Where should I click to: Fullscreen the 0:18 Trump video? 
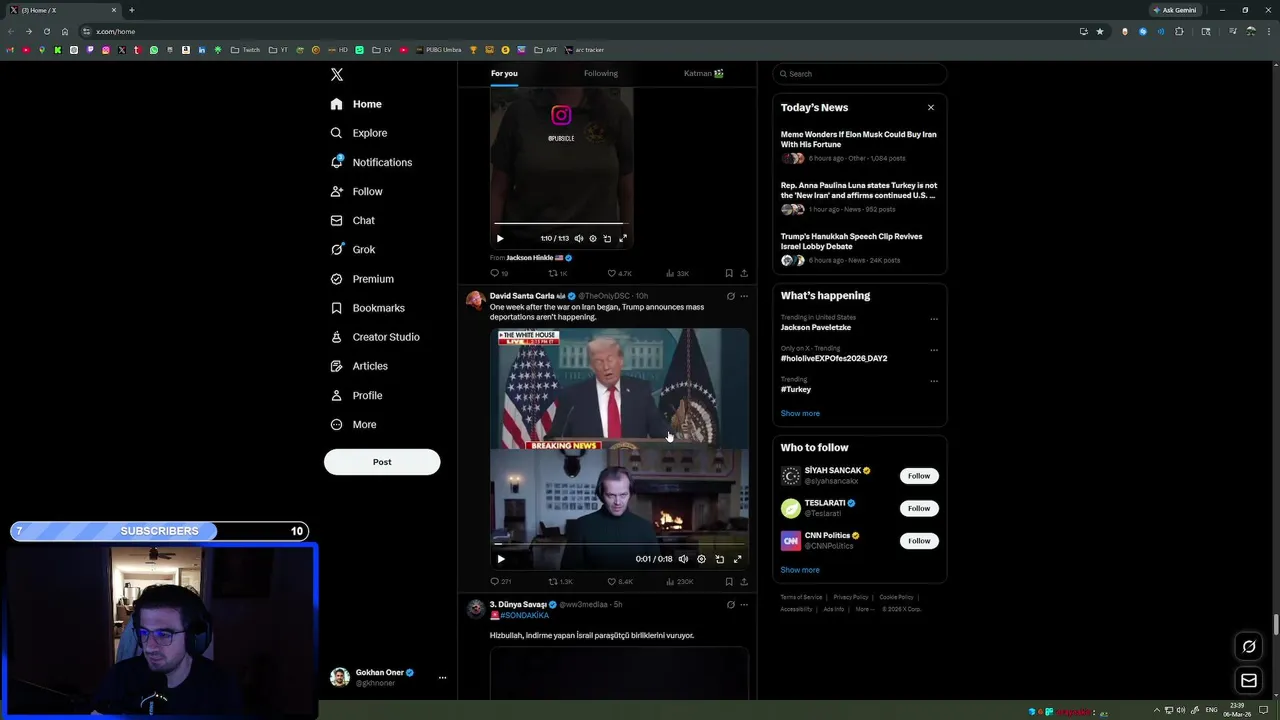pyautogui.click(x=738, y=559)
